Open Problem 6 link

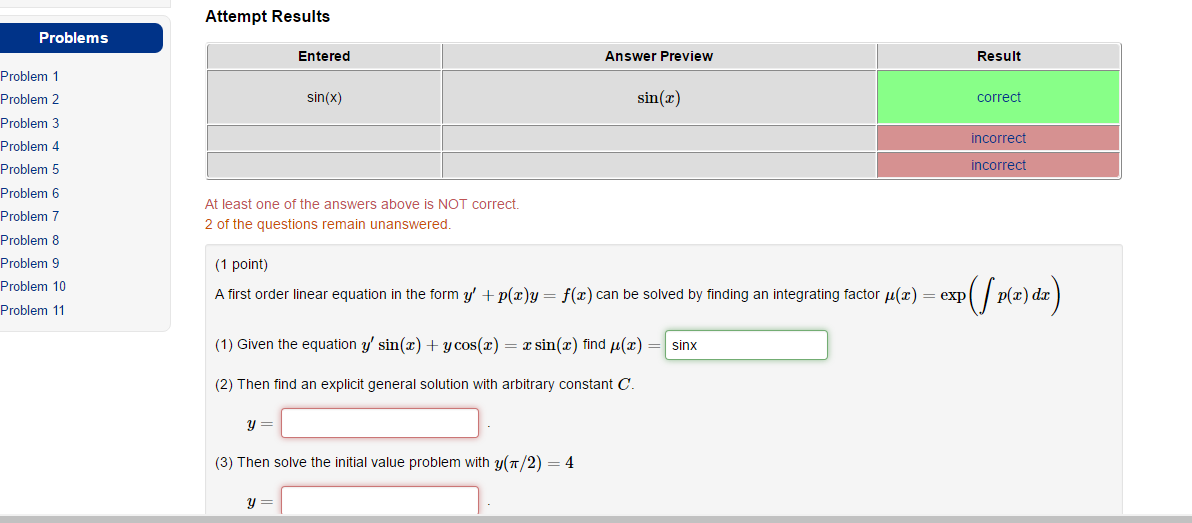(x=30, y=193)
